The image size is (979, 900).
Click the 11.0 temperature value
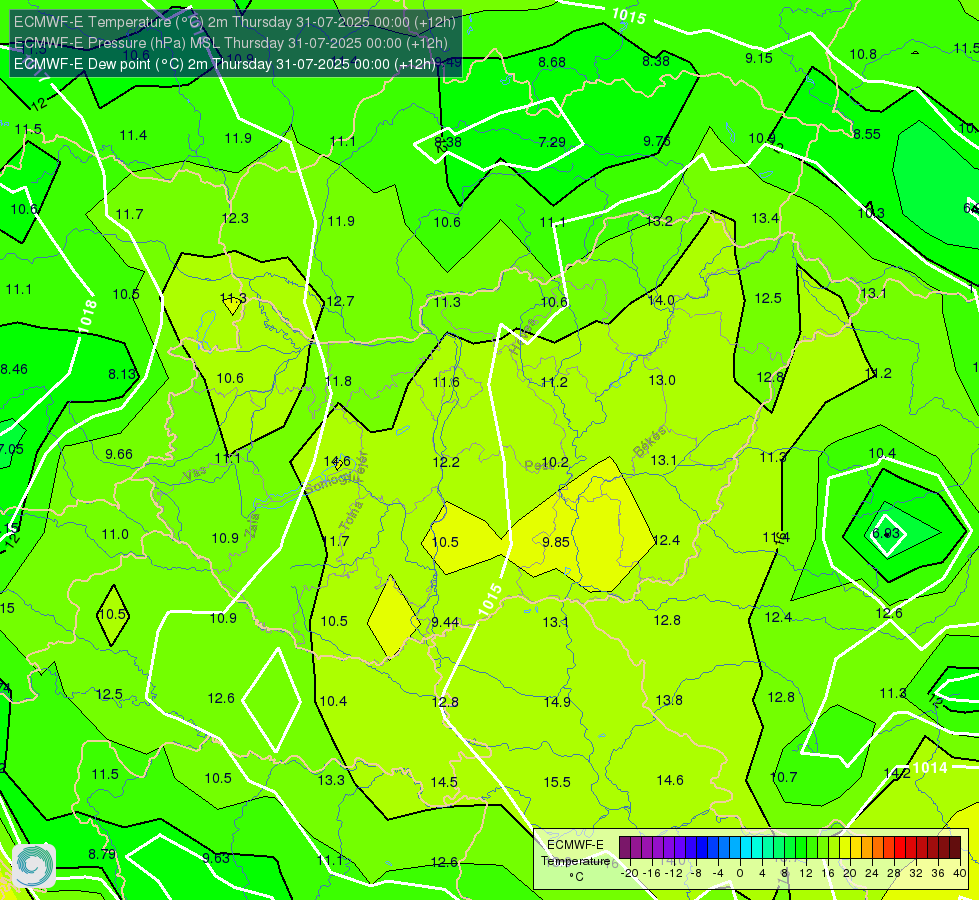click(115, 534)
